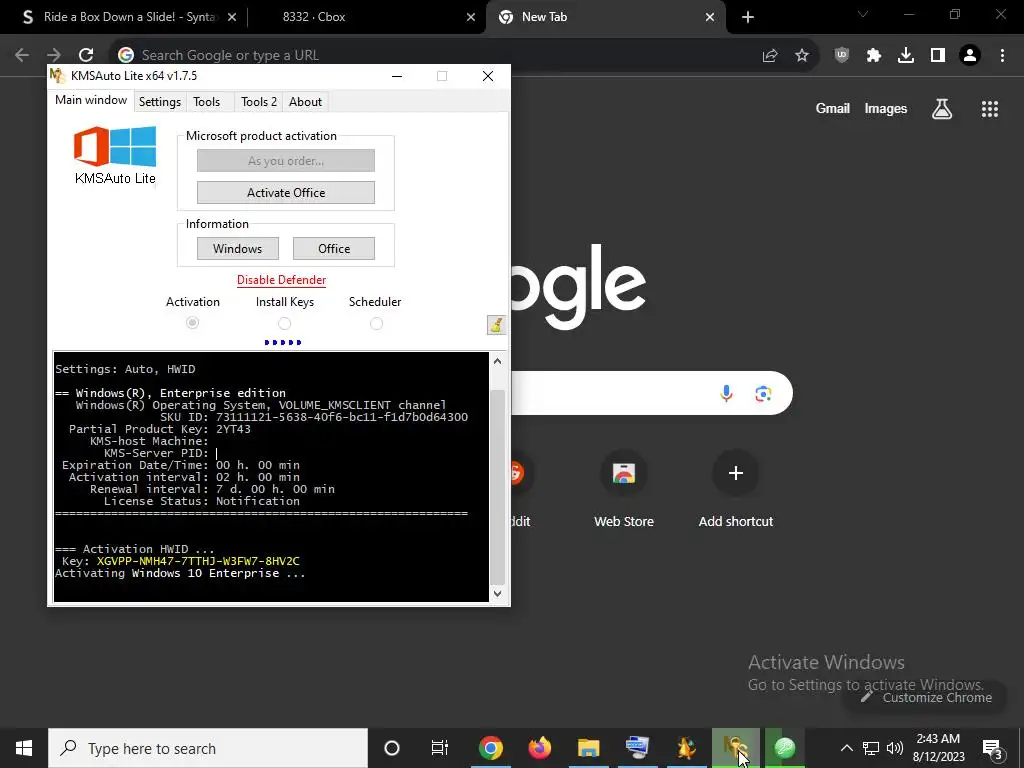The width and height of the screenshot is (1024, 768).
Task: Switch to the 8332 · Cbox tab
Action: (313, 17)
